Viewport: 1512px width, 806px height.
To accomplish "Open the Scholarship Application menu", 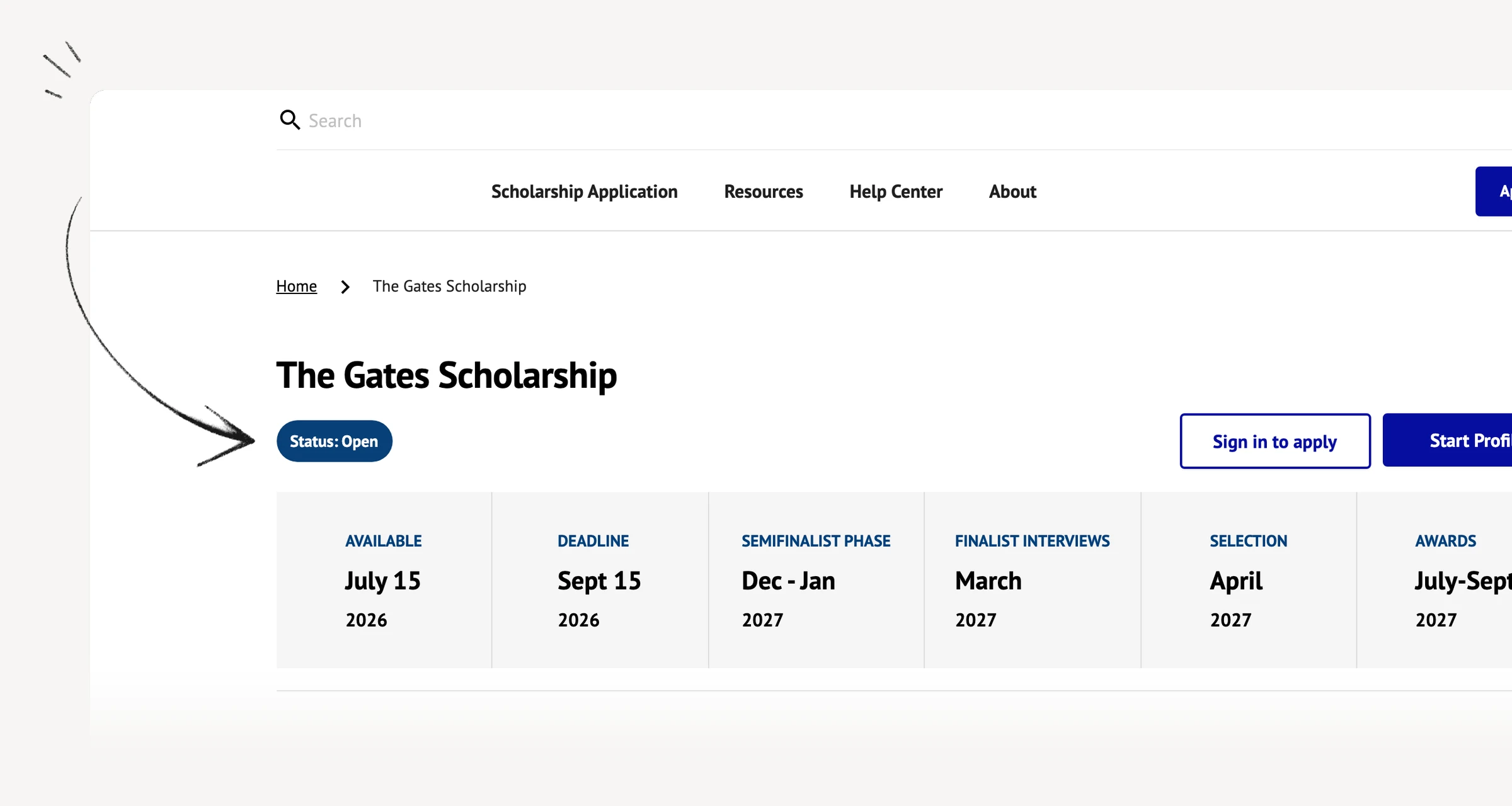I will 584,191.
